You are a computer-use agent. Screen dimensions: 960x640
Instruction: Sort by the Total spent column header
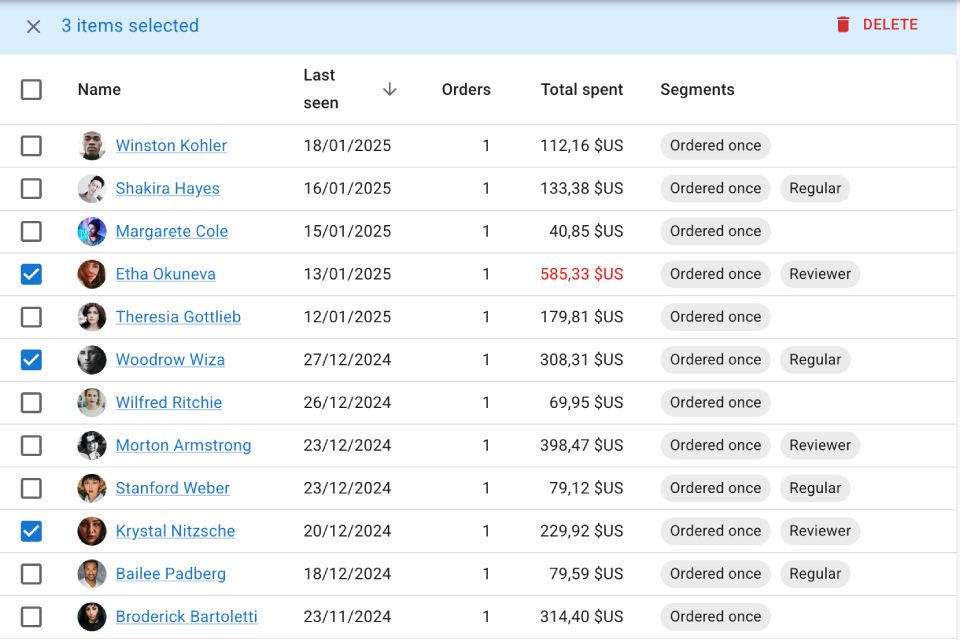581,90
